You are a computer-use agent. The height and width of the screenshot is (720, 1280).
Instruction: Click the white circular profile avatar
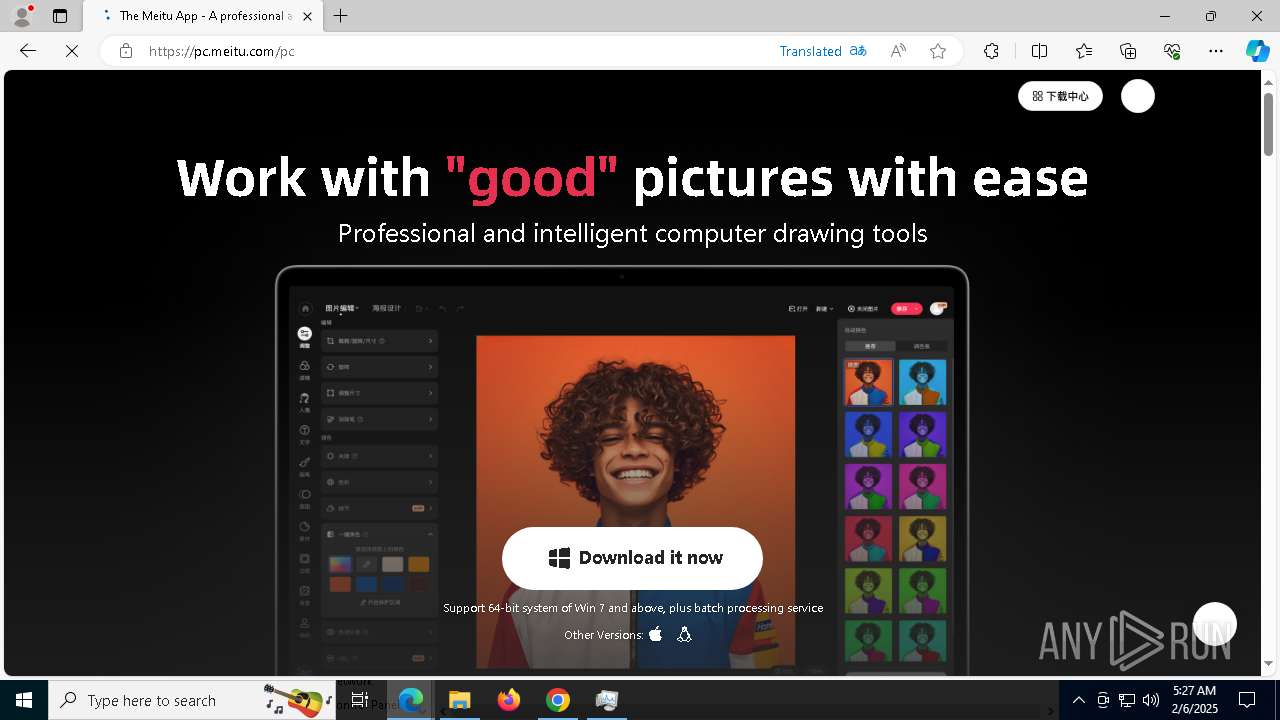coord(1138,96)
